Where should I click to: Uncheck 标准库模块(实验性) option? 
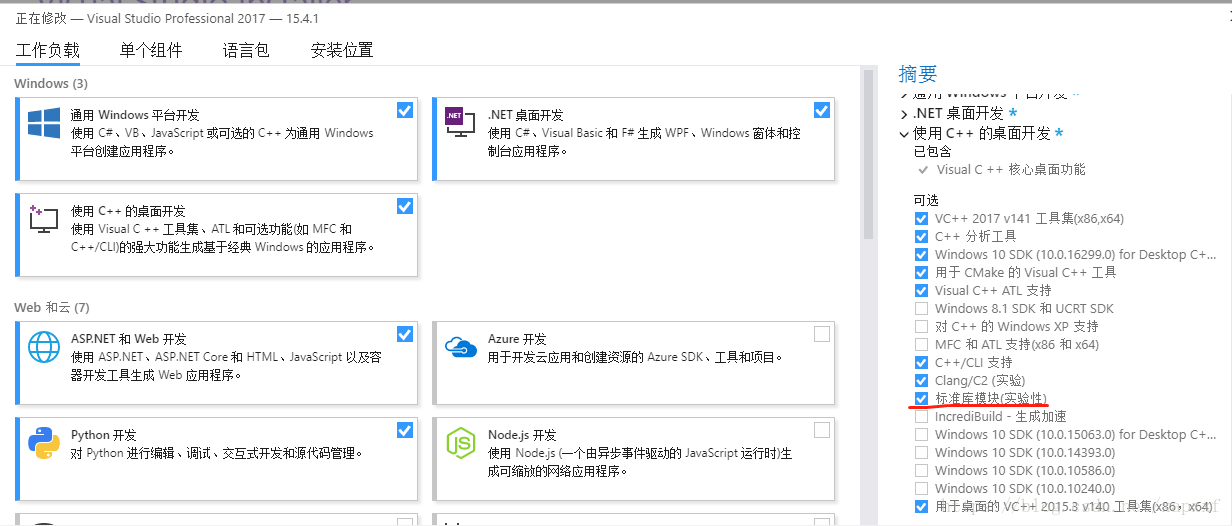(921, 399)
